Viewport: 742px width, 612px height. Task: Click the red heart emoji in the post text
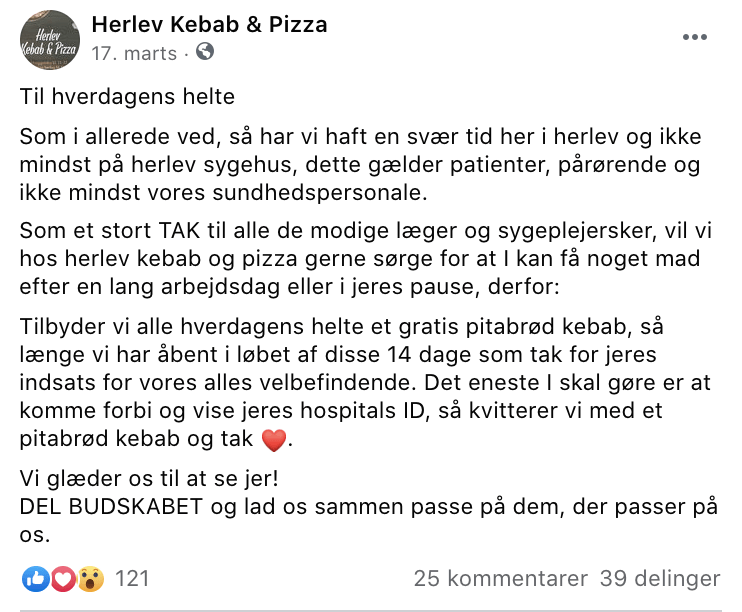[x=274, y=441]
